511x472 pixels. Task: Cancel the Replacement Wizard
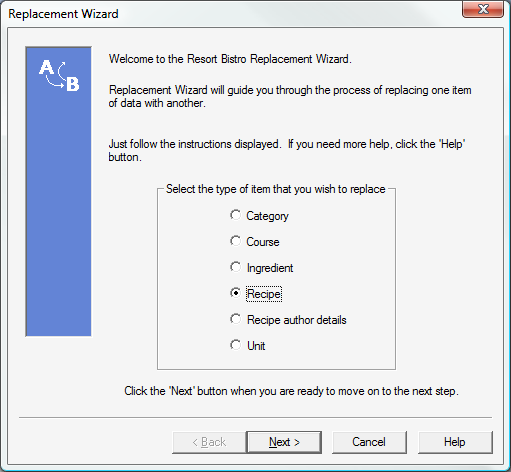point(369,442)
